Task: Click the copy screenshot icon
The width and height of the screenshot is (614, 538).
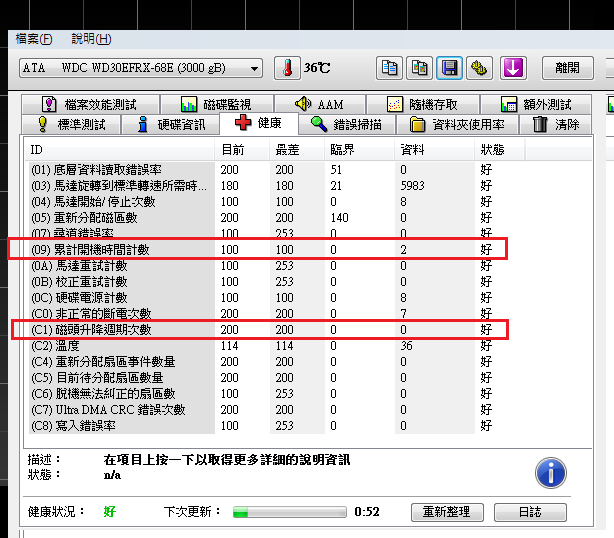Action: [x=419, y=68]
